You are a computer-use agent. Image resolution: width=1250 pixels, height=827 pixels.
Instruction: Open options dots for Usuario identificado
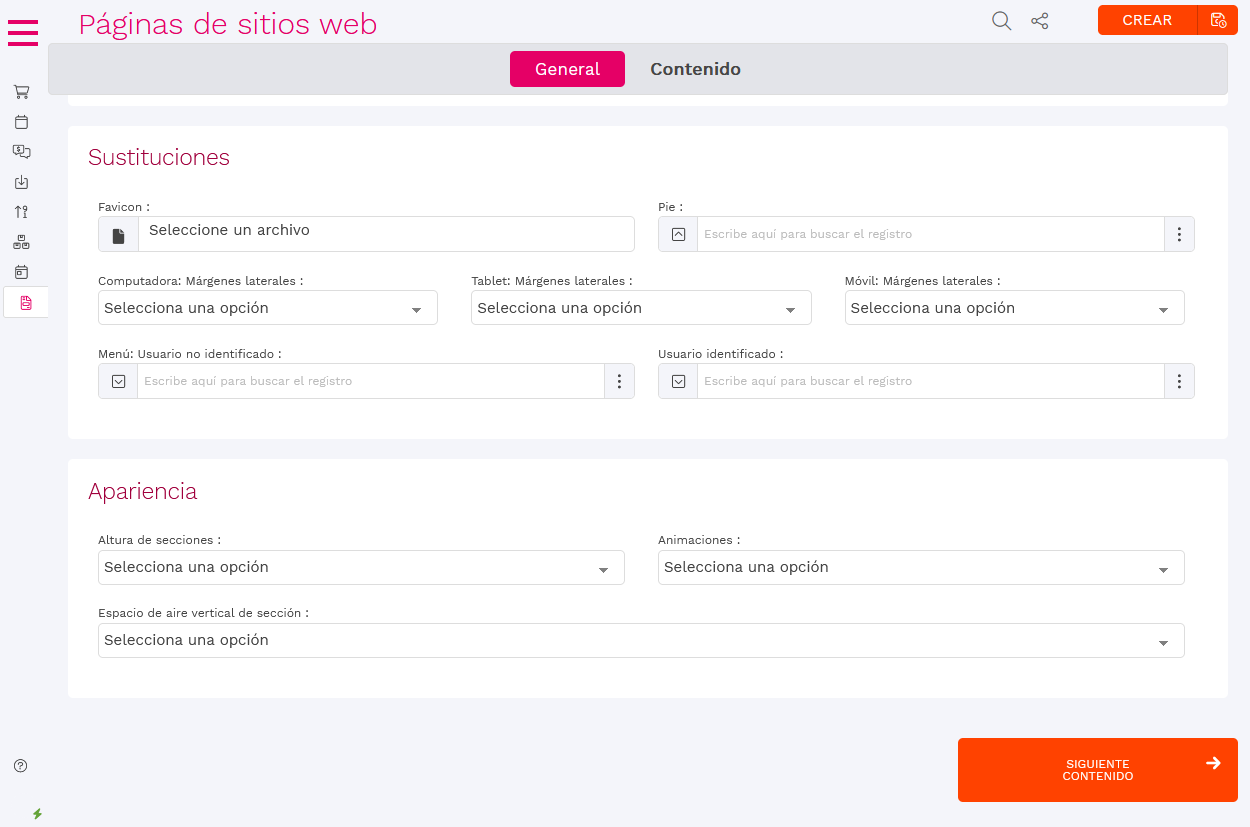pos(1179,381)
